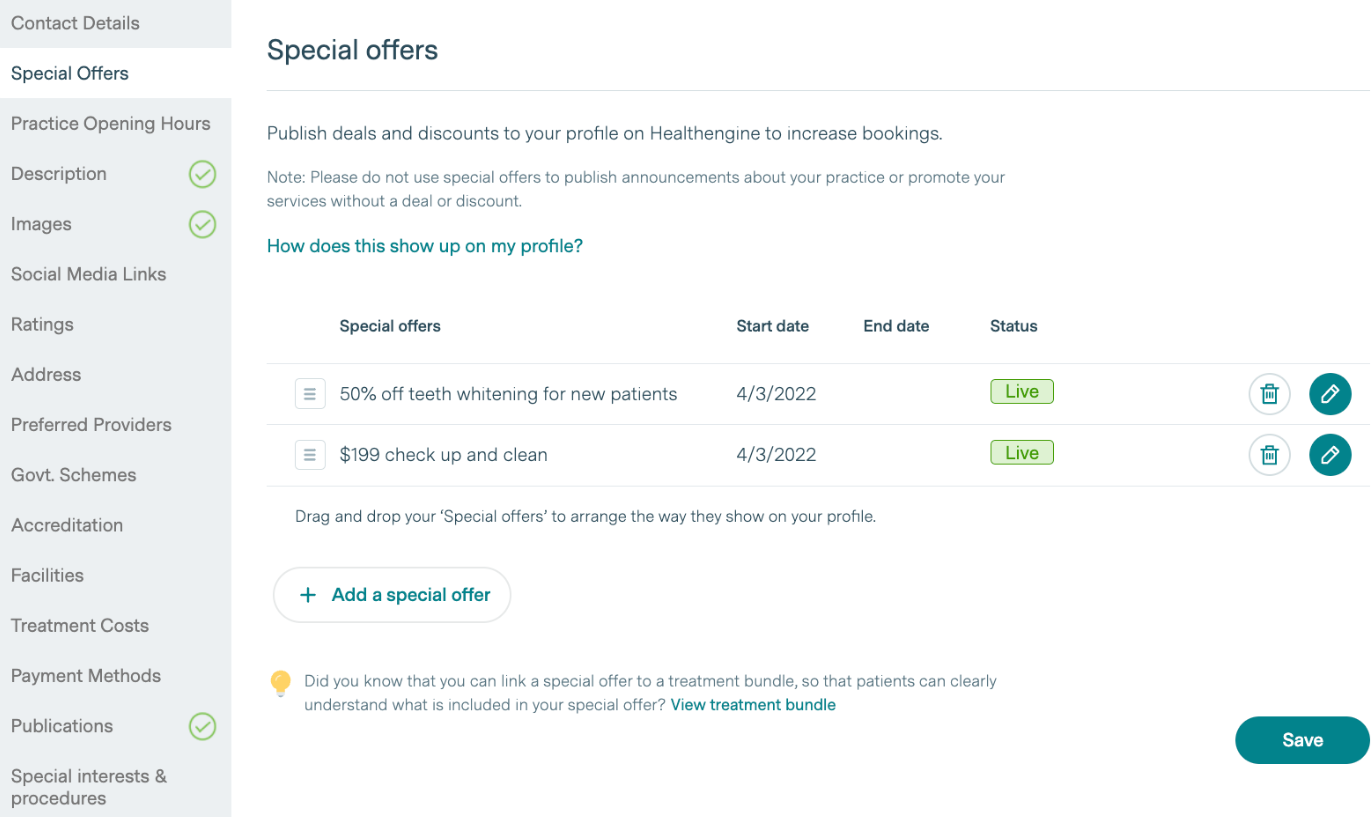Open the Social Media Links section
This screenshot has width=1372, height=817.
coord(88,274)
